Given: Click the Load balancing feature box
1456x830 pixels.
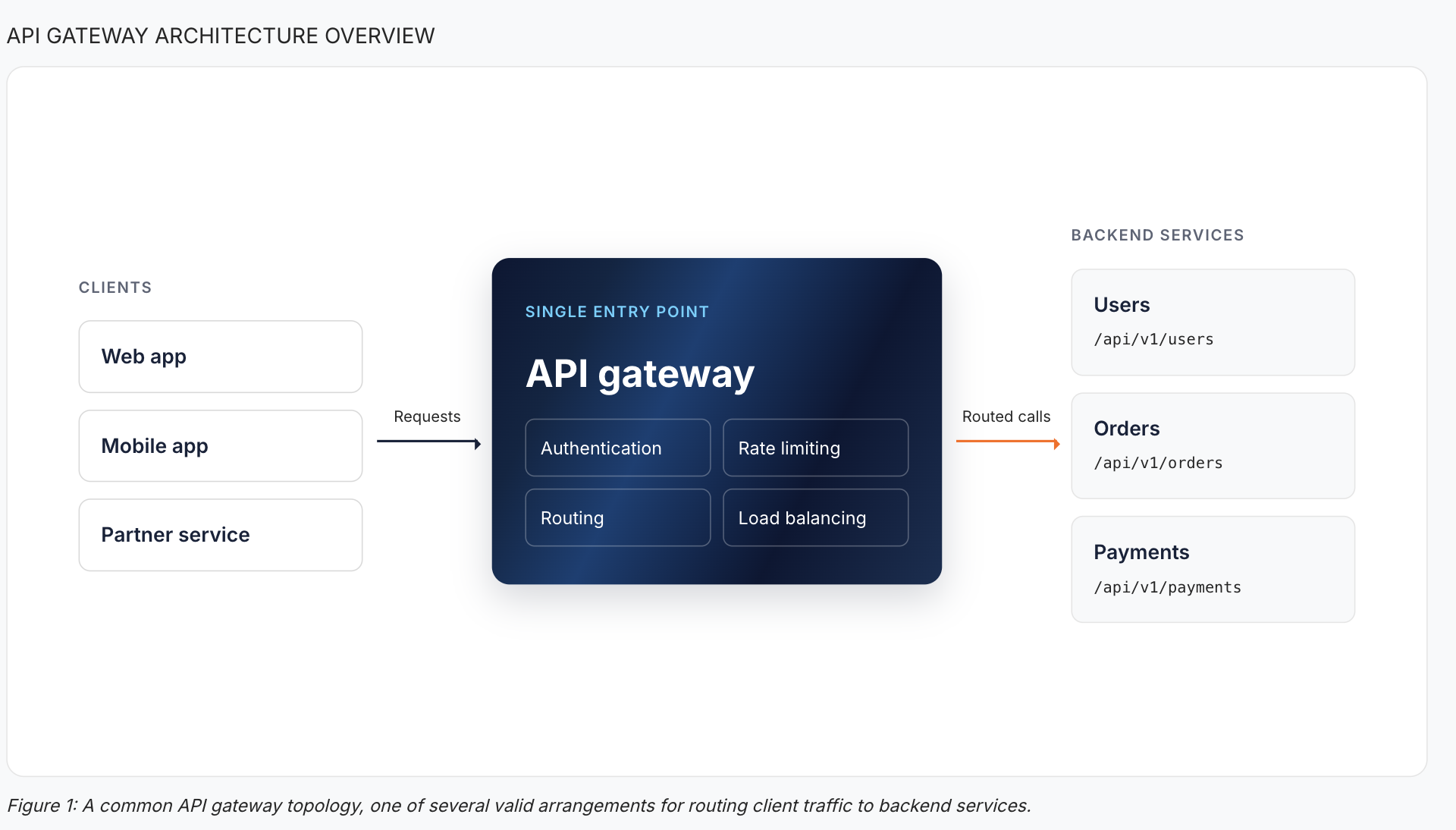Looking at the screenshot, I should click(816, 517).
